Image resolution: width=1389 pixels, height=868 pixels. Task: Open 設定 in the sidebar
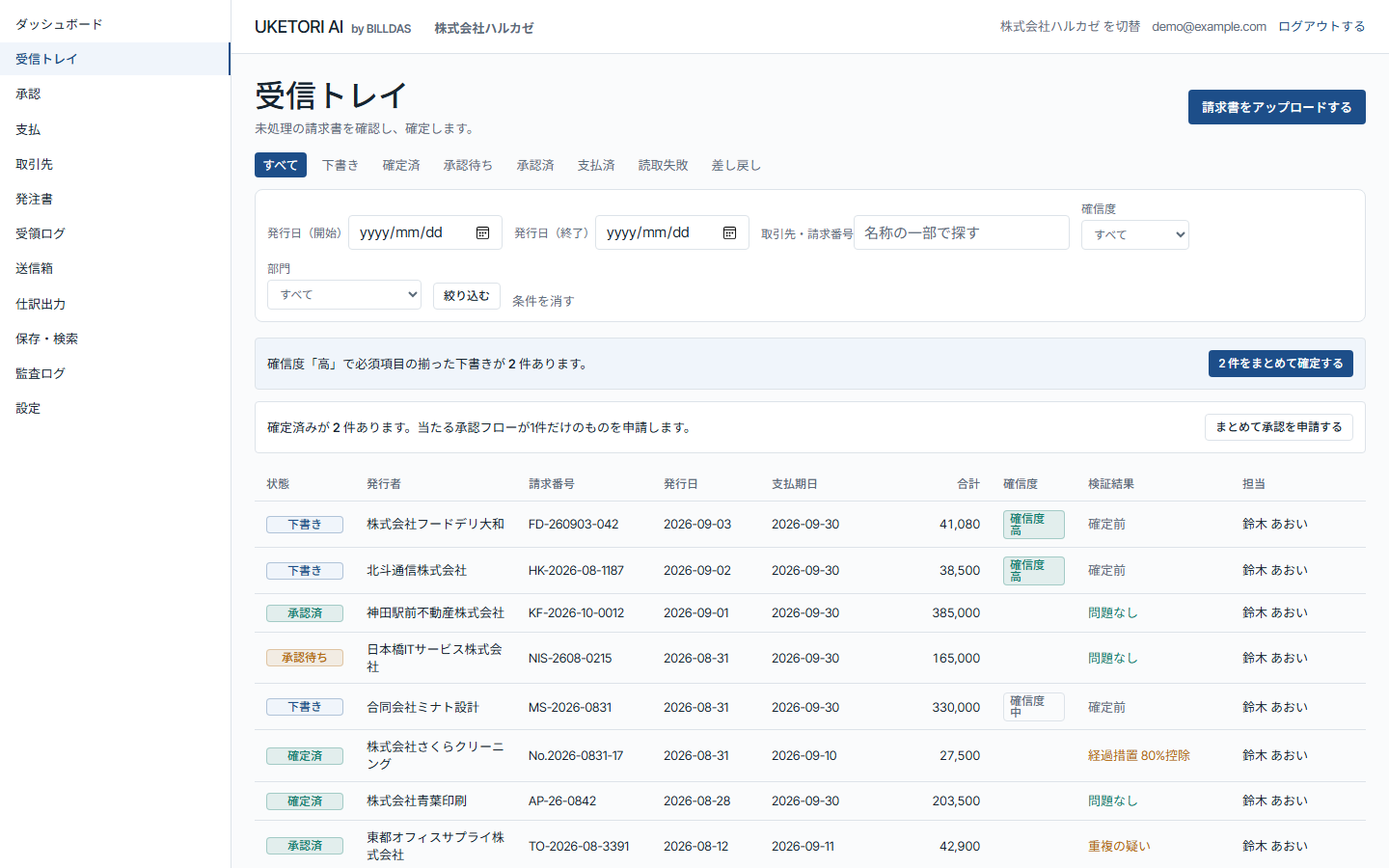pos(115,408)
